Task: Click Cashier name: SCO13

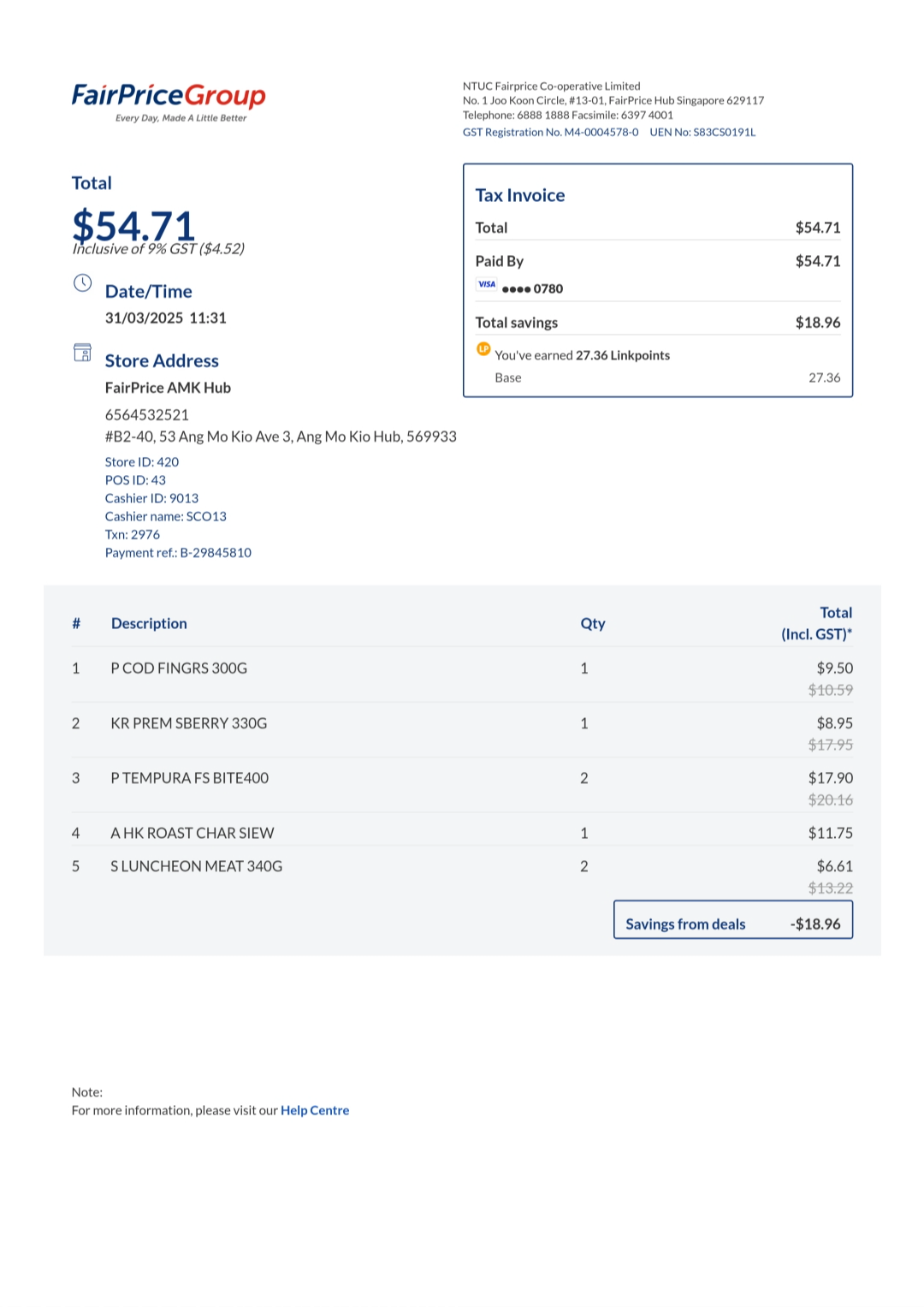Action: tap(166, 516)
